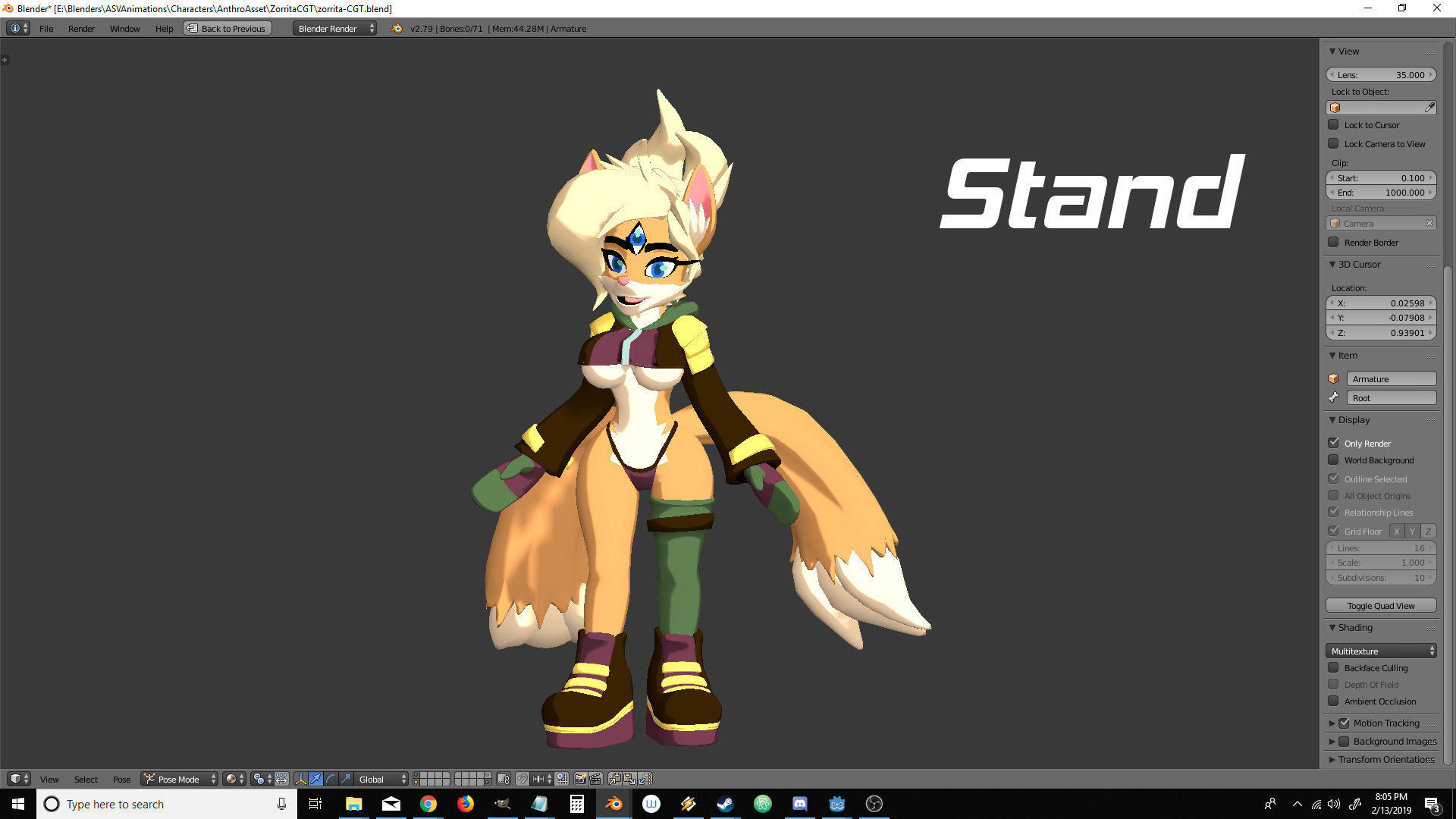
Task: Enable World Background checkbox
Action: point(1333,460)
